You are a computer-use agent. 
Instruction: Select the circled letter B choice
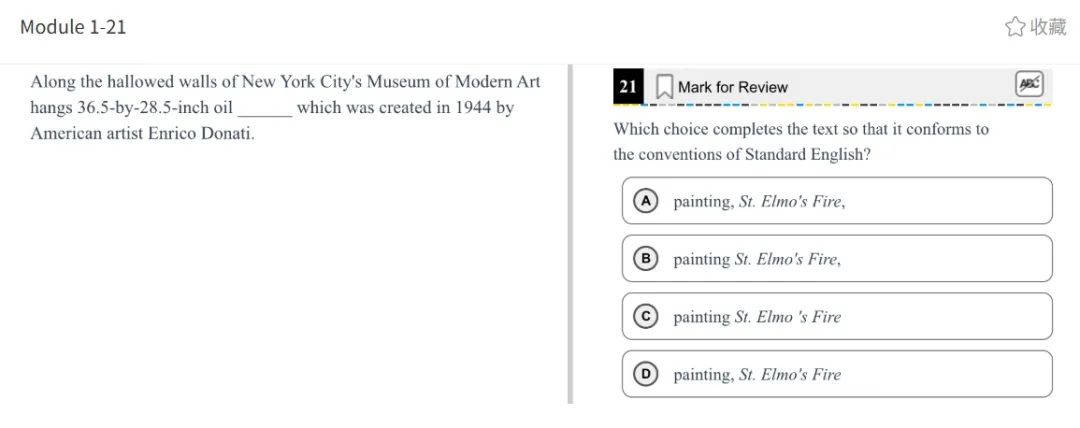coord(646,259)
